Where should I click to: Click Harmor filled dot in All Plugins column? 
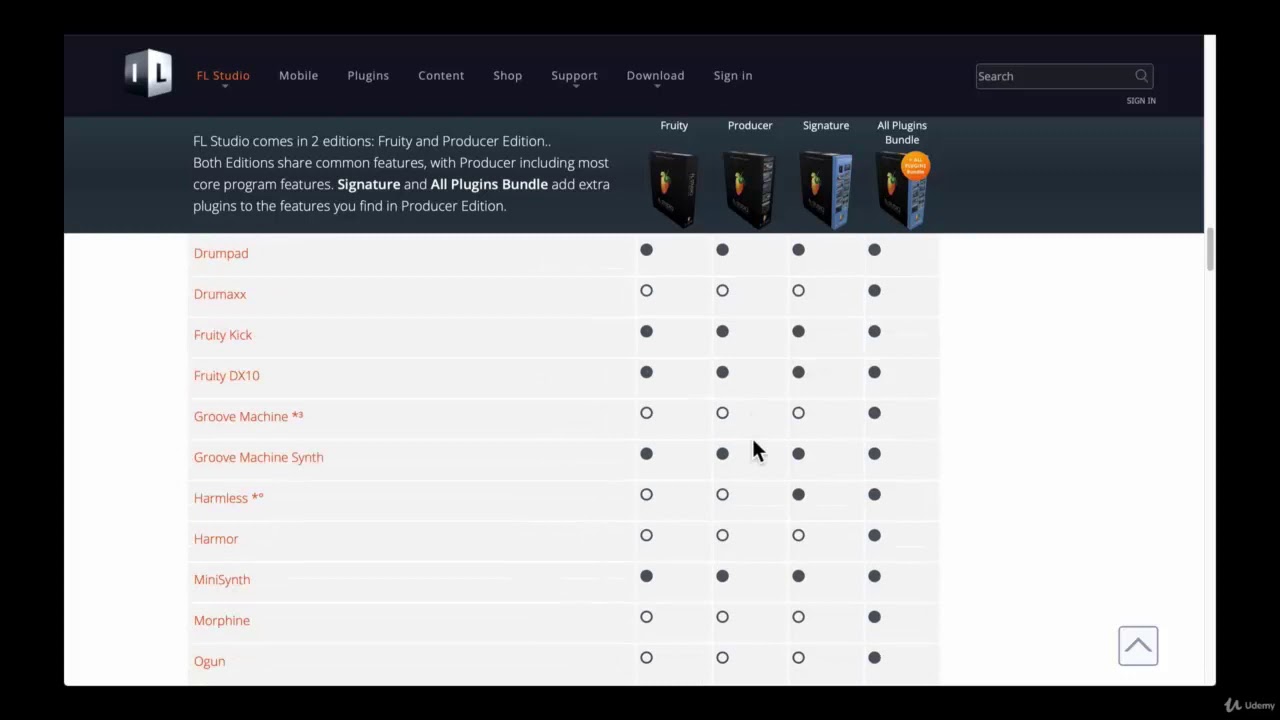pos(874,536)
